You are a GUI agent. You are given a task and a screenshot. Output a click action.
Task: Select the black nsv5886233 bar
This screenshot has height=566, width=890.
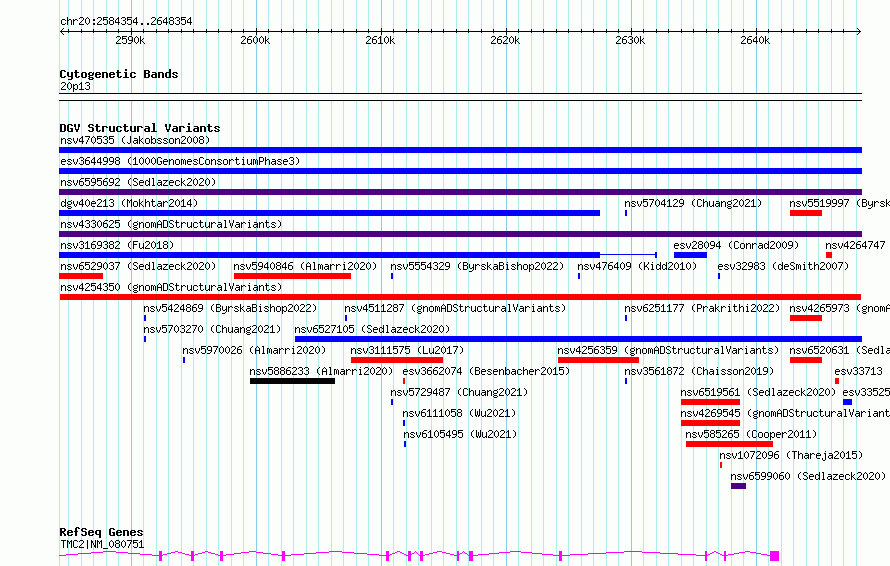coord(292,381)
